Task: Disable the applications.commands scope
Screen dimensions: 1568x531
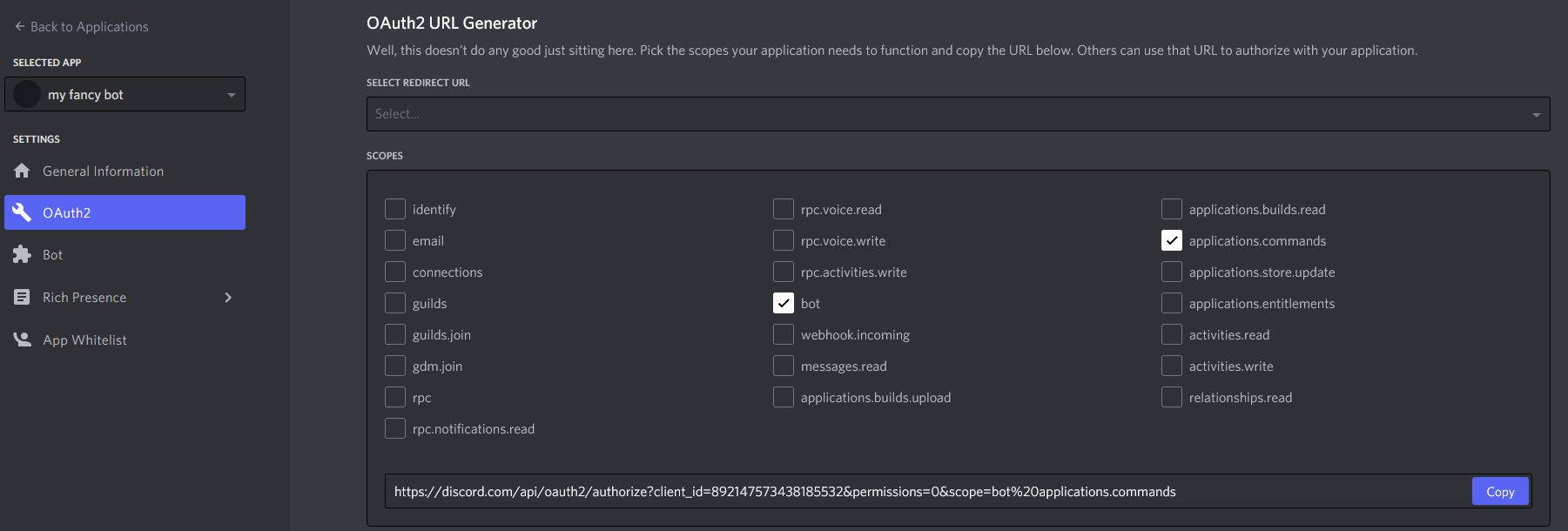Action: point(1171,239)
